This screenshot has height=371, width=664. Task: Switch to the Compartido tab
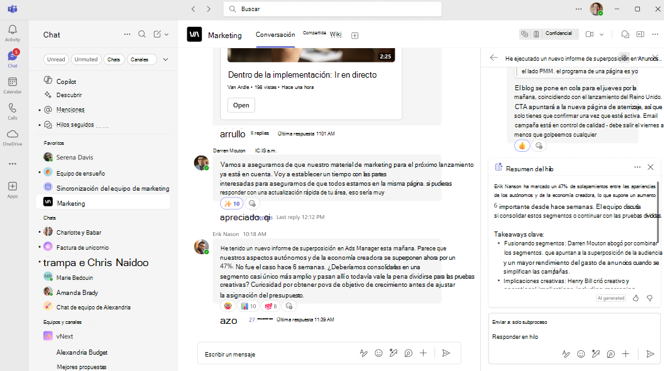tap(314, 33)
